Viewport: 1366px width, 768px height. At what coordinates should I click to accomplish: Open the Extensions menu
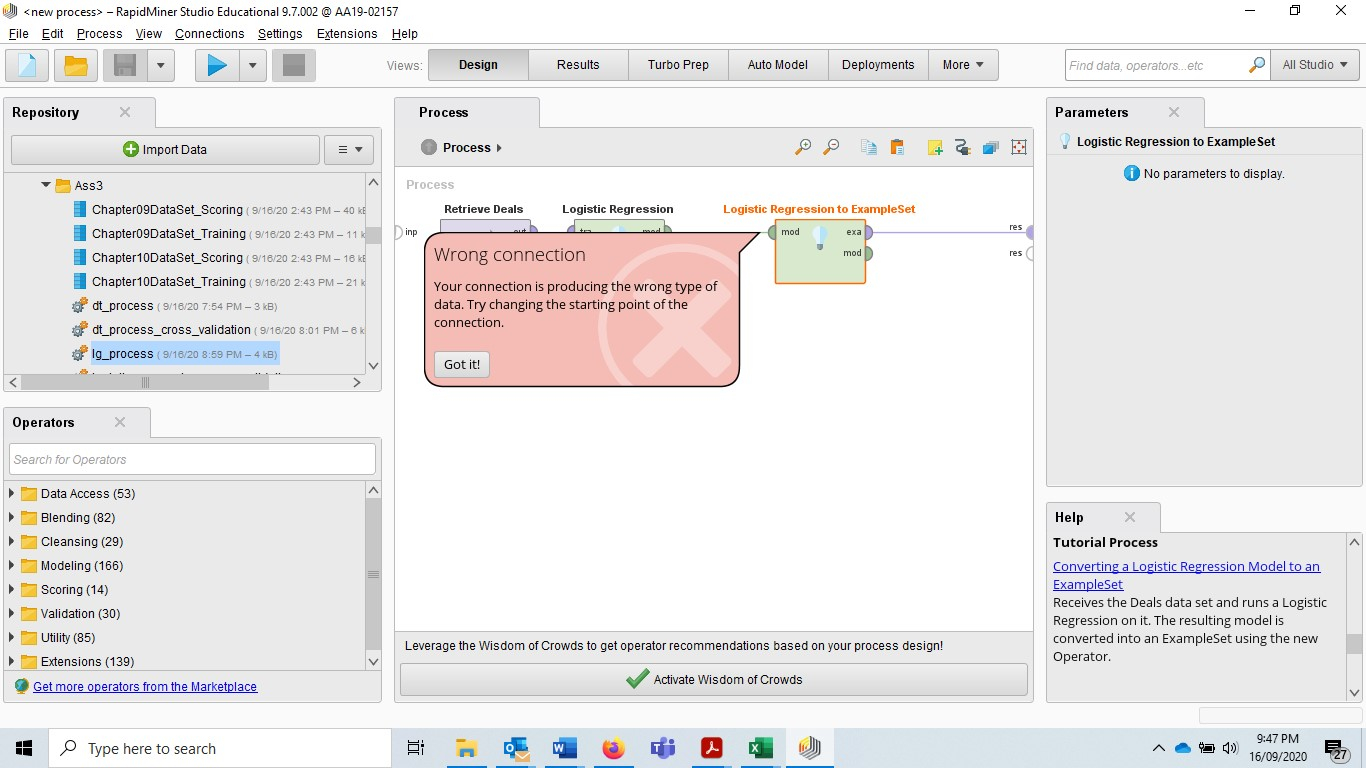(x=347, y=33)
